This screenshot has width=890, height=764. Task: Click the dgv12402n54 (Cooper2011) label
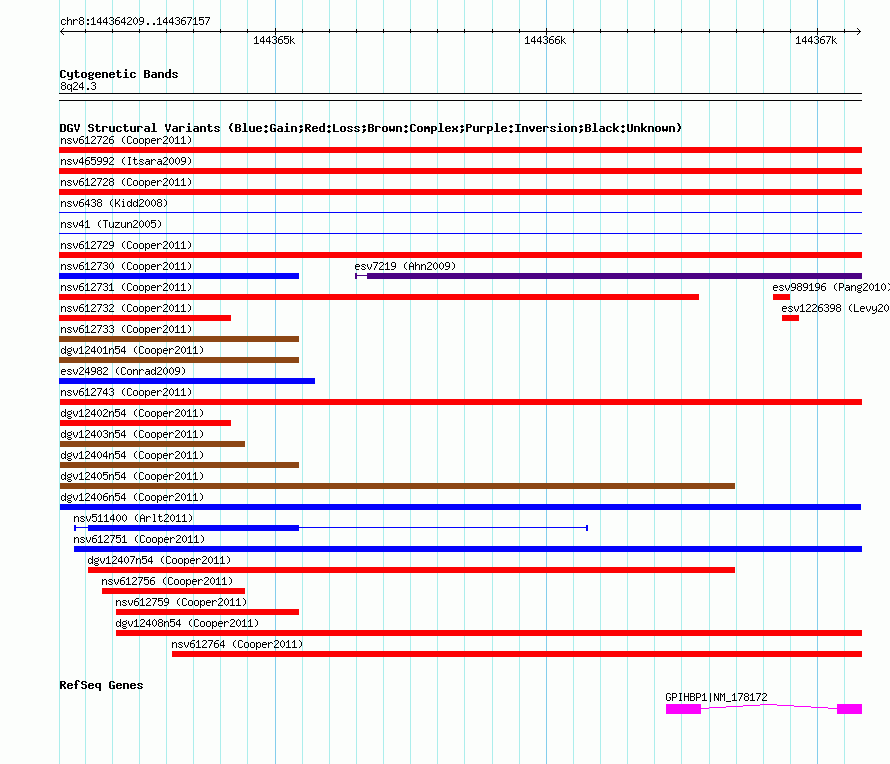point(132,413)
